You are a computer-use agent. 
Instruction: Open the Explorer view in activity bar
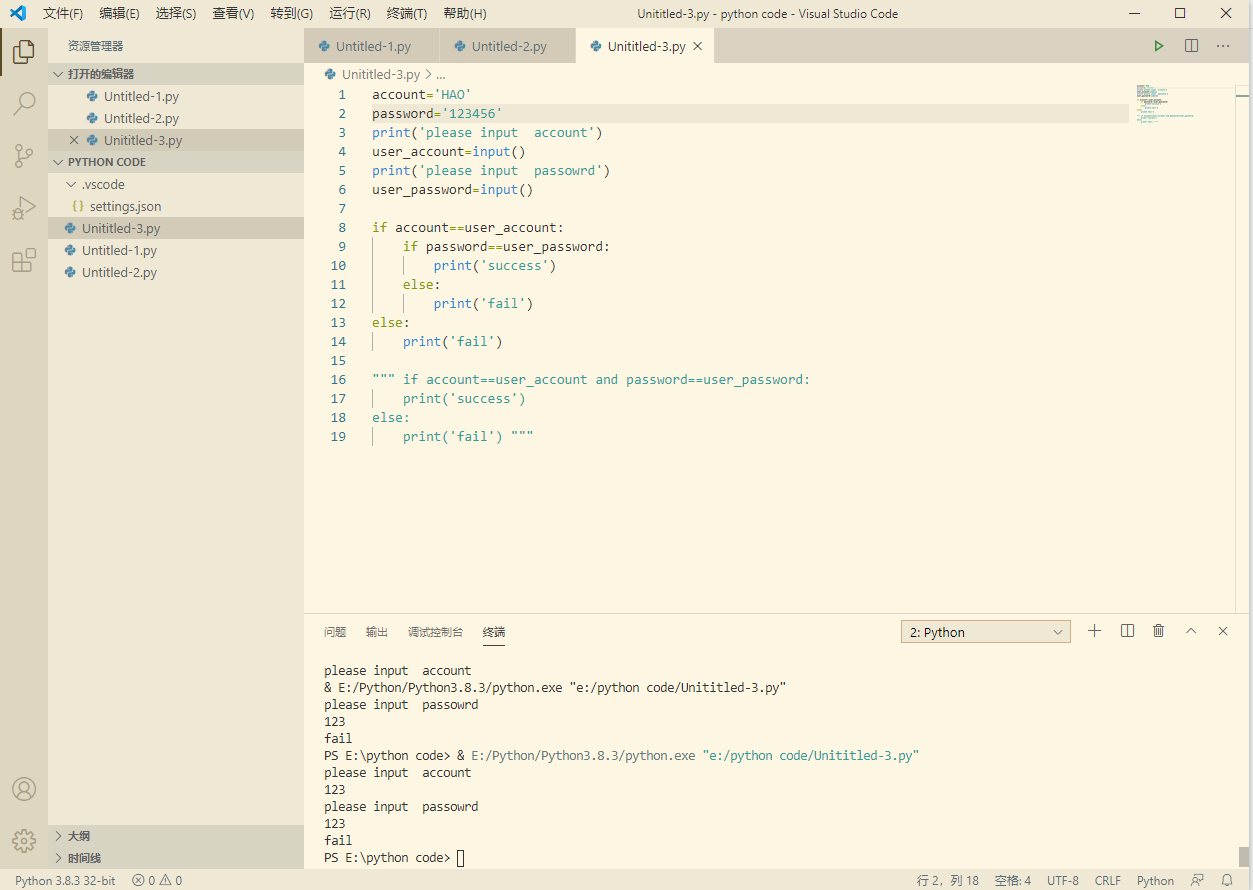tap(24, 51)
